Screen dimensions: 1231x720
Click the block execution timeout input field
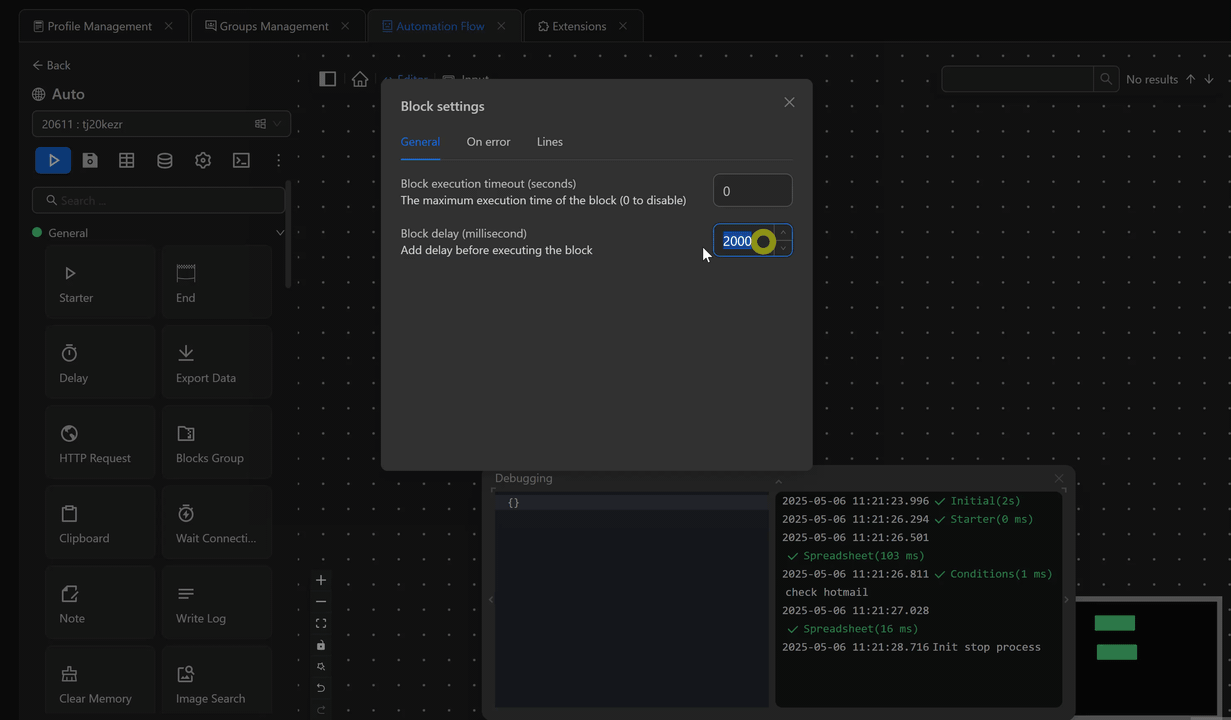coord(752,190)
